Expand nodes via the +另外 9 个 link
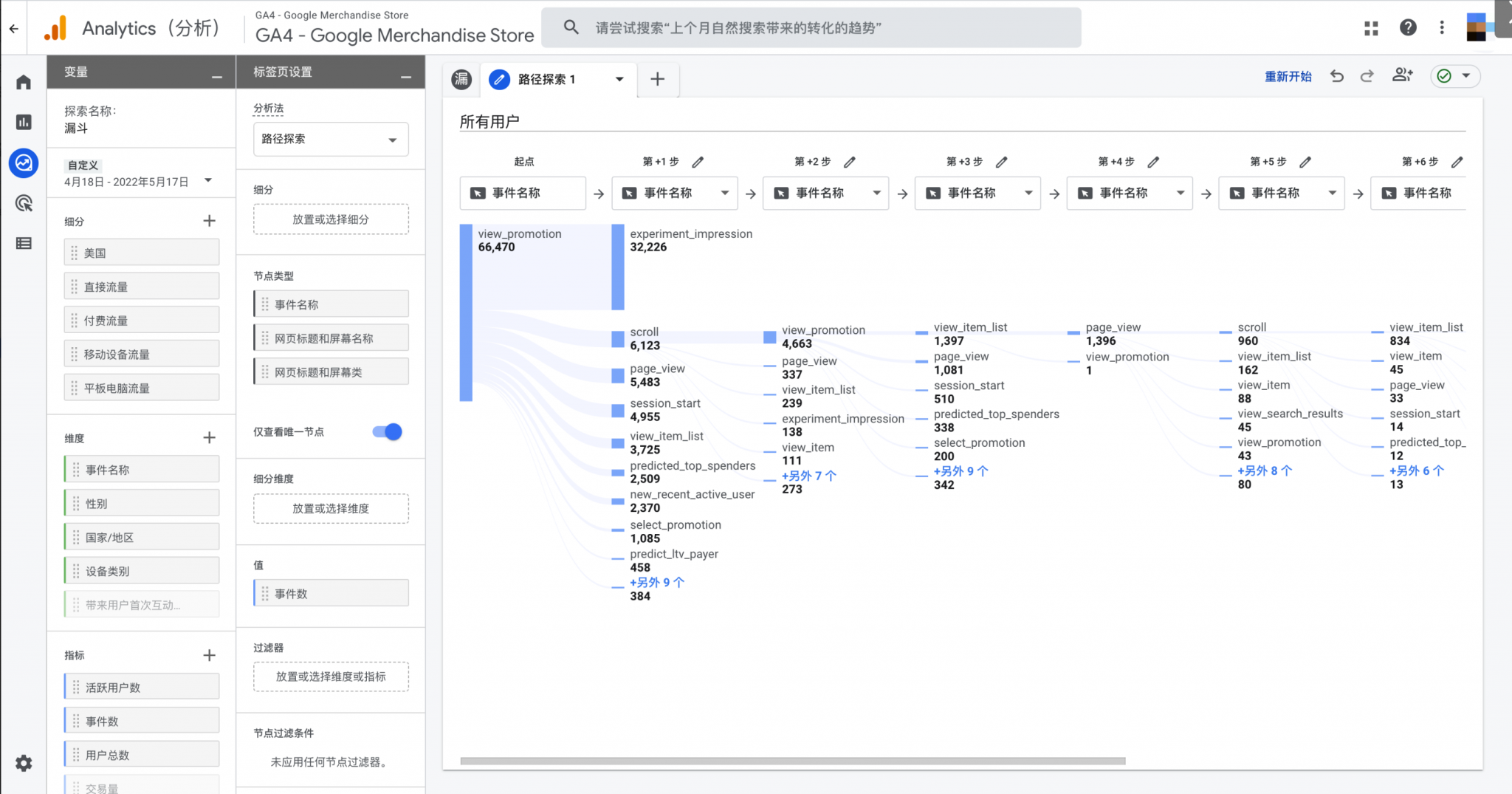The image size is (1512, 794). coord(656,582)
